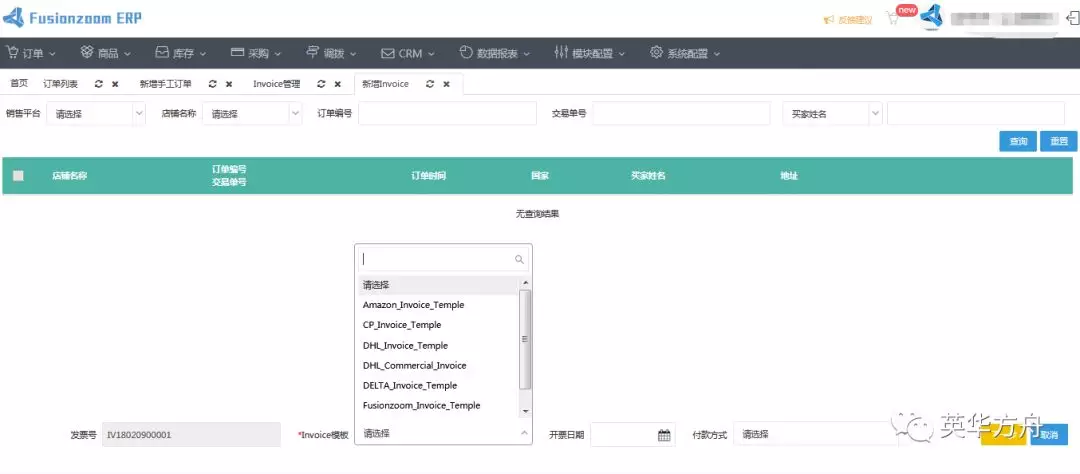Screen dimensions: 1080x474
Task: Close the 新增手工订单 tab
Action: tap(229, 84)
